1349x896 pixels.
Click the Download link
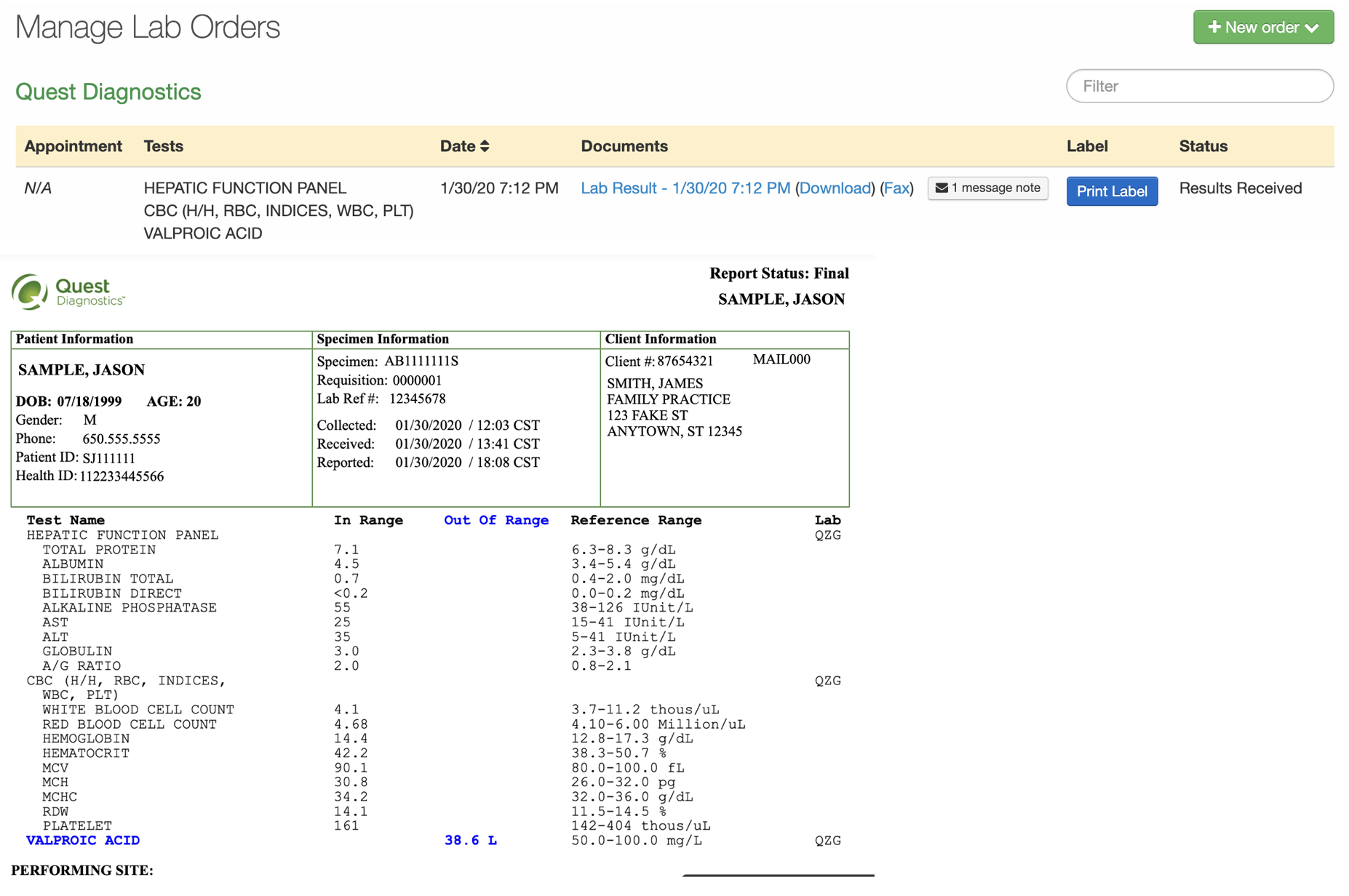[835, 188]
